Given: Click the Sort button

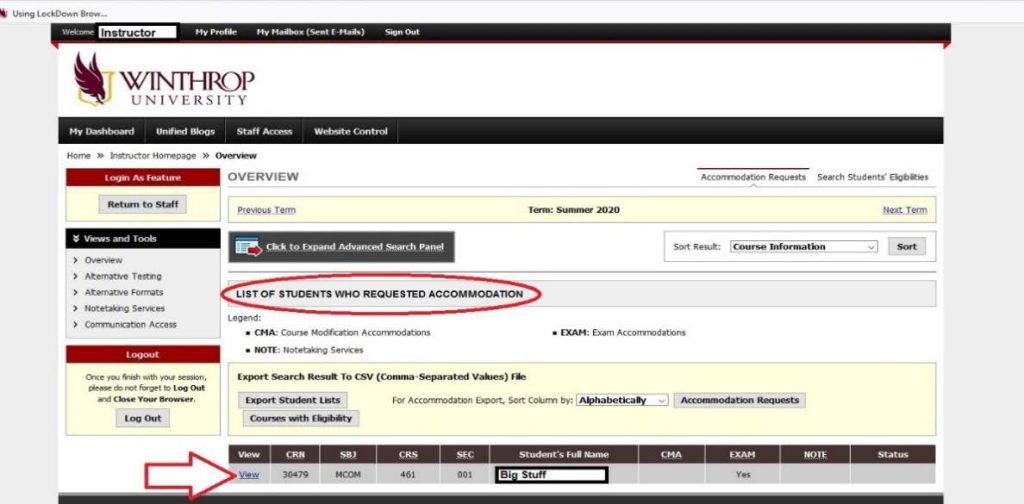Looking at the screenshot, I should [906, 247].
